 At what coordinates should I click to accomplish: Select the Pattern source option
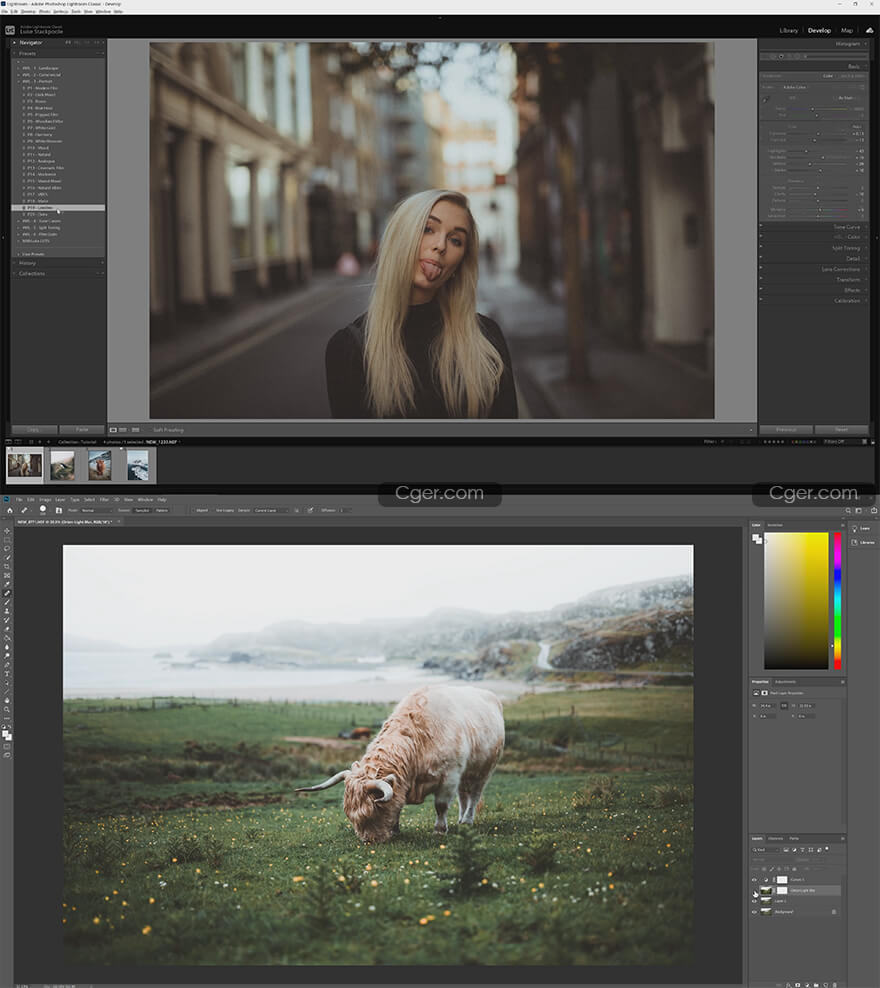(162, 510)
